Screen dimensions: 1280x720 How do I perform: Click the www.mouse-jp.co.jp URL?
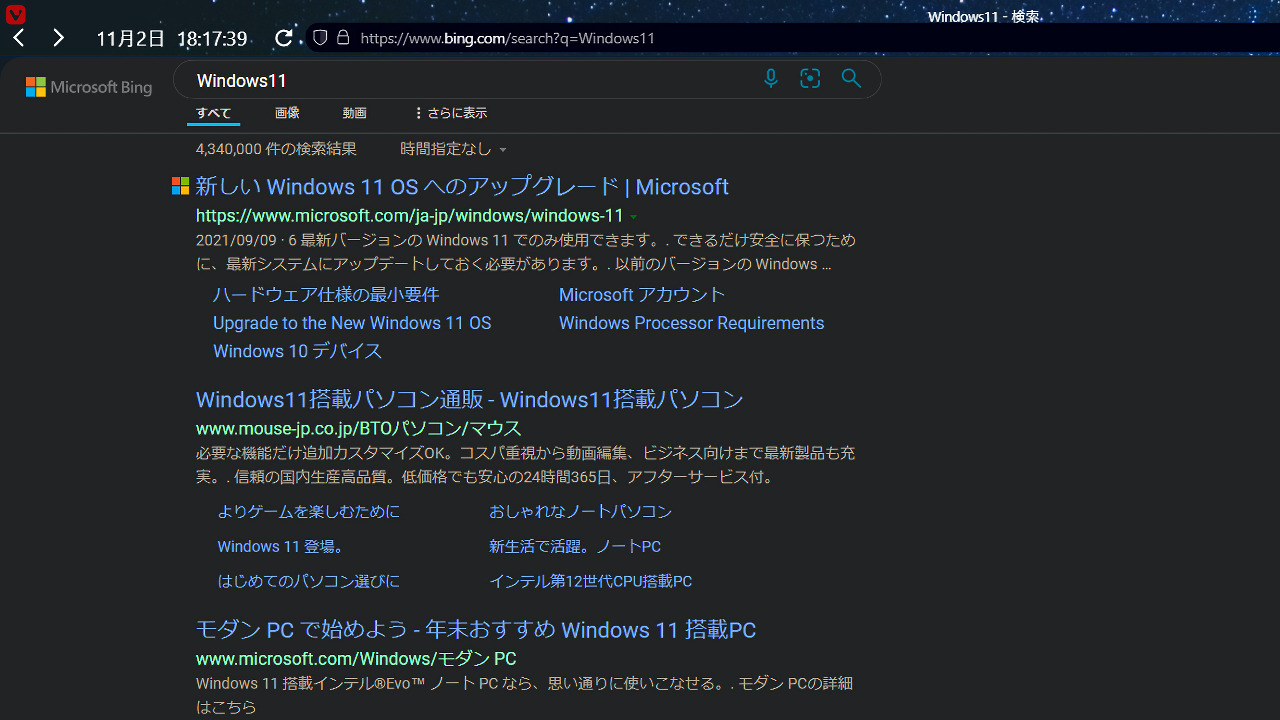pos(359,428)
